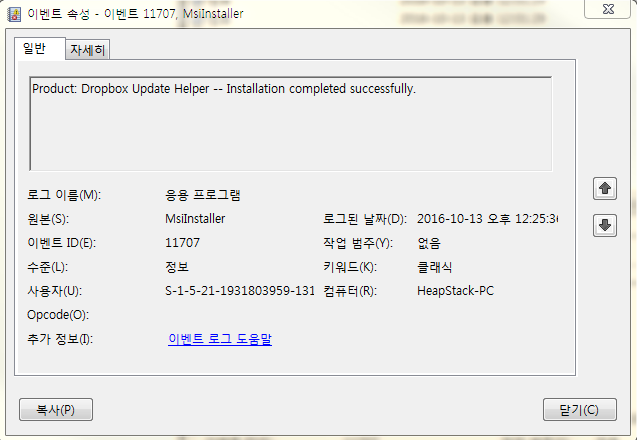Click the 로그 이름(M): label
This screenshot has width=637, height=440.
point(64,195)
